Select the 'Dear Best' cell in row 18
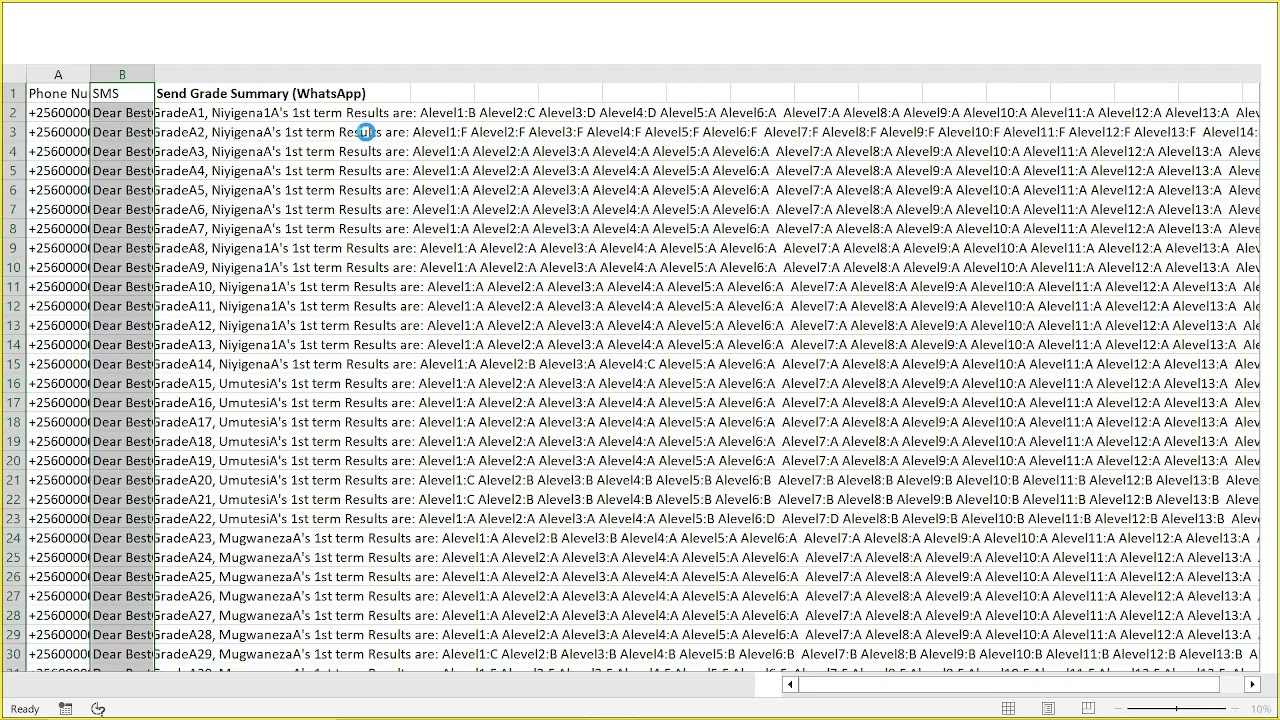The image size is (1280, 720). (x=122, y=422)
